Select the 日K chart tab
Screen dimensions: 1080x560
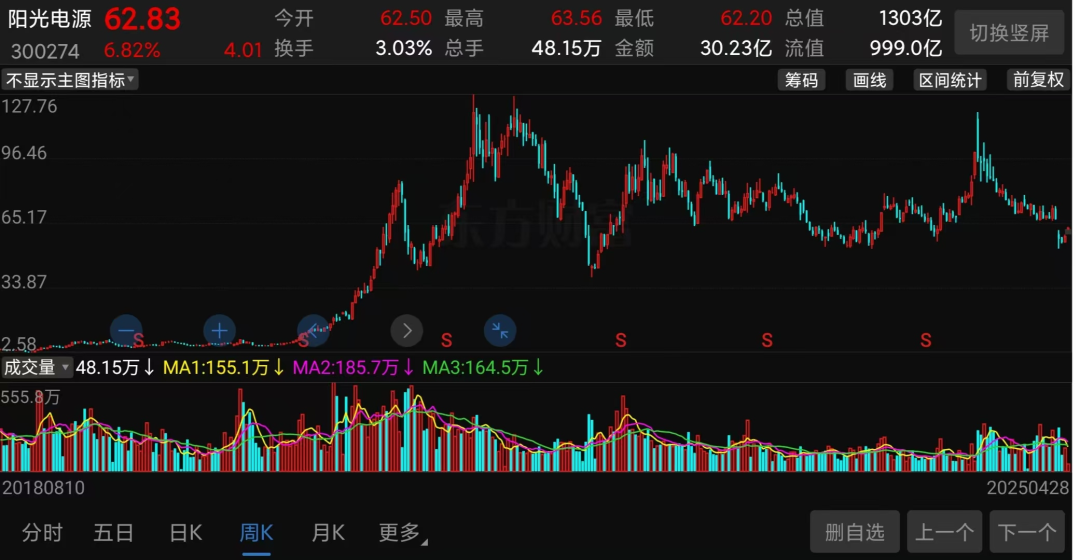click(x=186, y=533)
